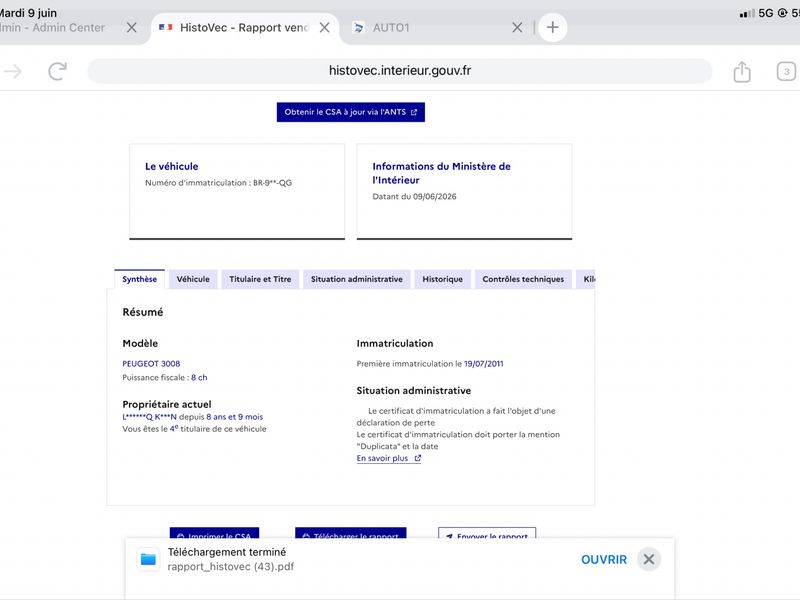
Task: Reload the HistoVec page
Action: [x=58, y=71]
